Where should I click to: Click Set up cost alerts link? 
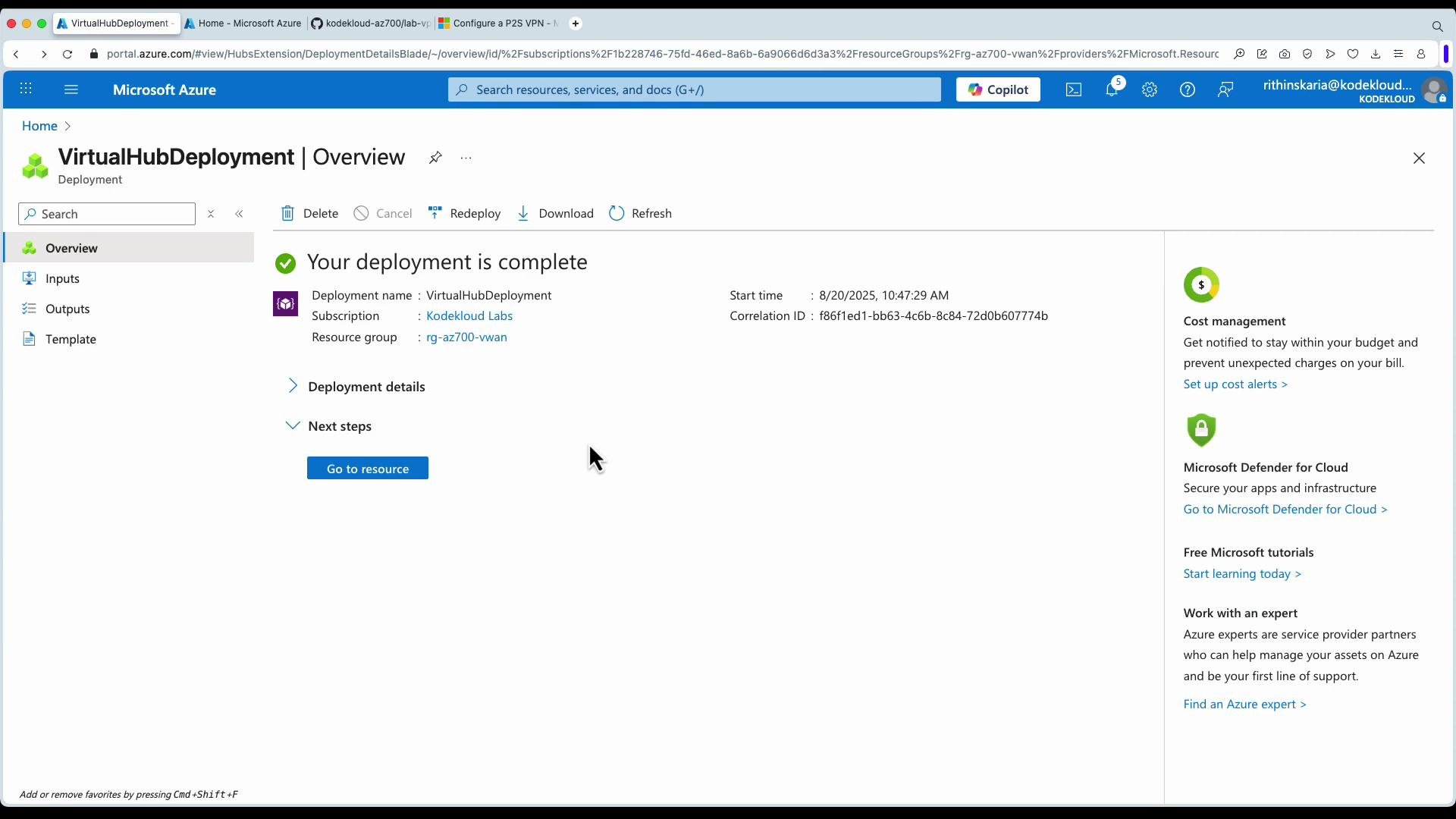point(1235,384)
